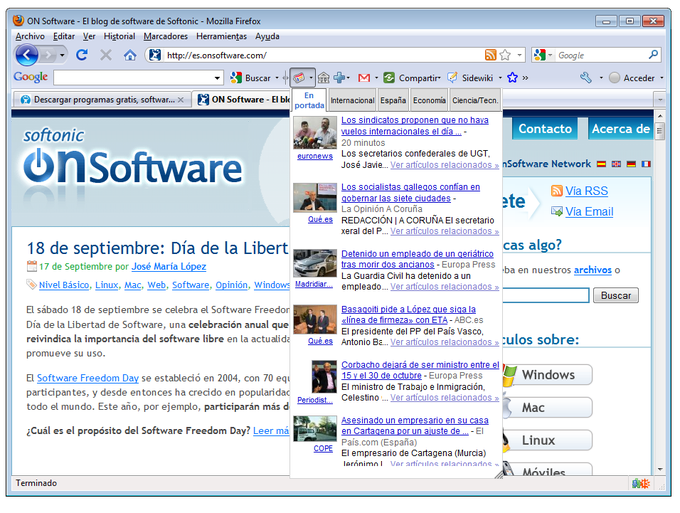Click the magnifier search icon
Screen dimensions: 680x513
(x=653, y=55)
